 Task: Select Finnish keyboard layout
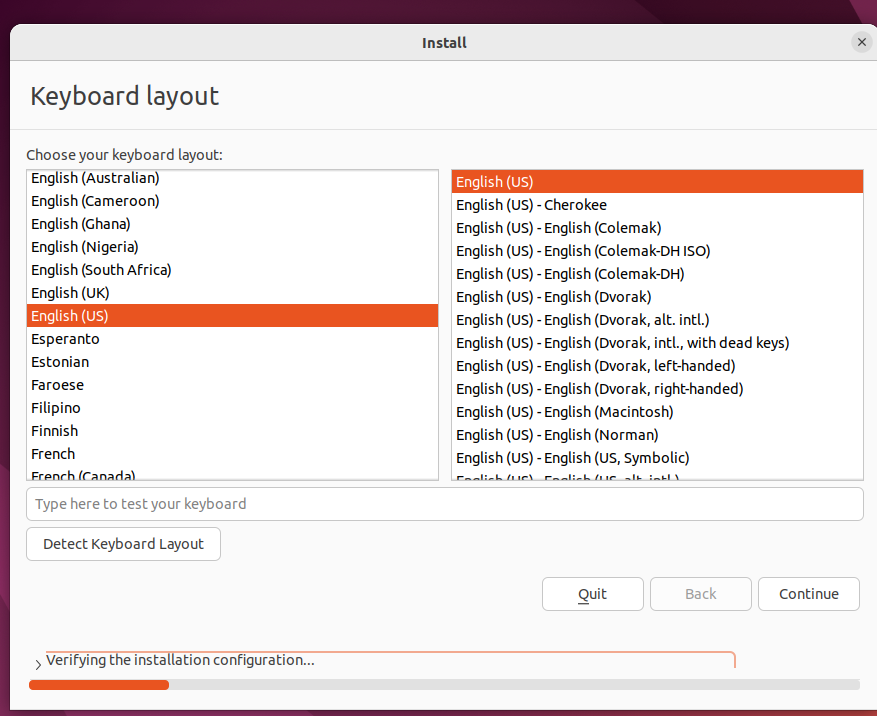point(54,431)
